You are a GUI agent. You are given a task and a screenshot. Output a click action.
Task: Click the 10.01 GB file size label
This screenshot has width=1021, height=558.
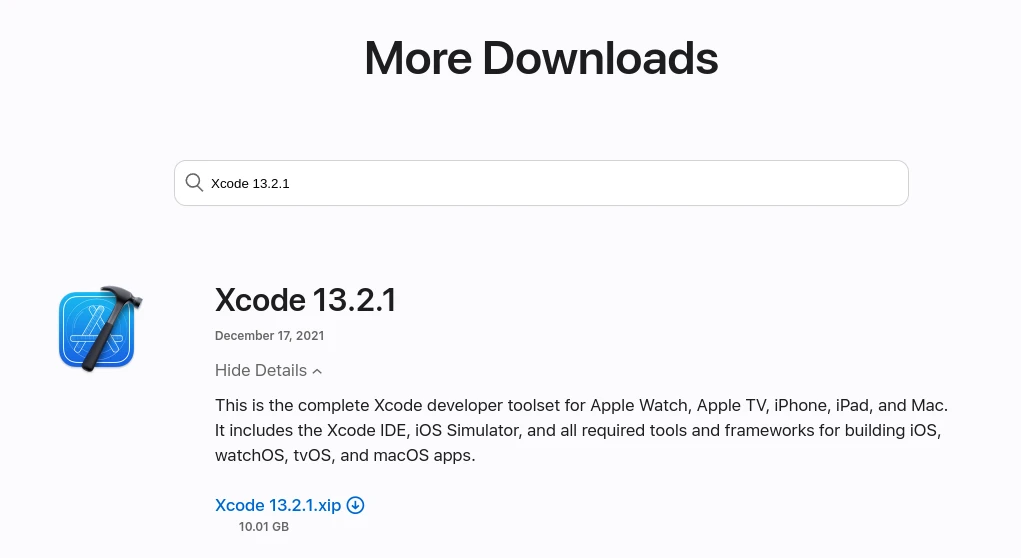coord(264,526)
